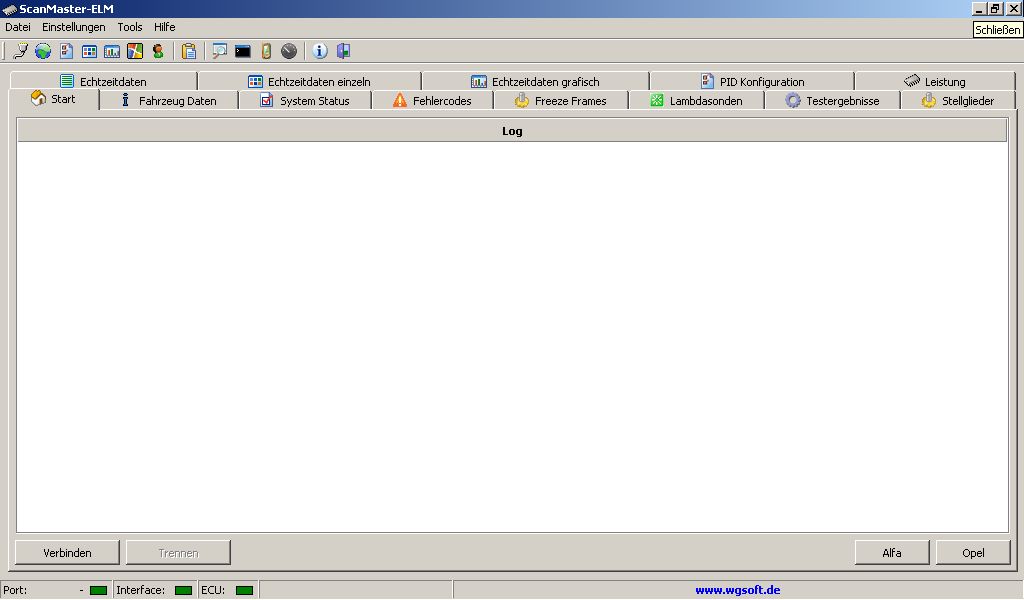1024x600 pixels.
Task: Click the globe icon in toolbar
Action: tap(43, 51)
